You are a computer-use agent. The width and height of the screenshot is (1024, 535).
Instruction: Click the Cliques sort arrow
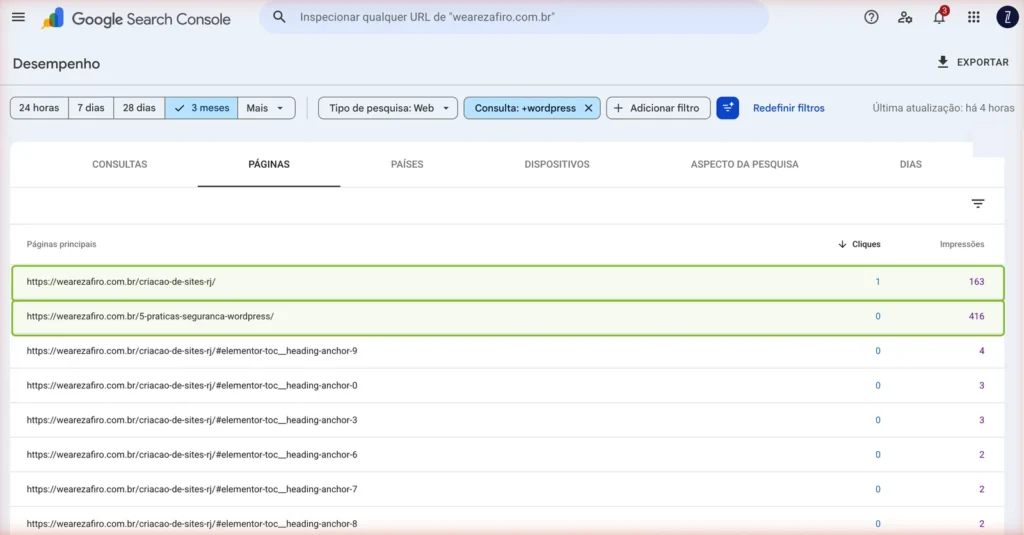coord(842,244)
